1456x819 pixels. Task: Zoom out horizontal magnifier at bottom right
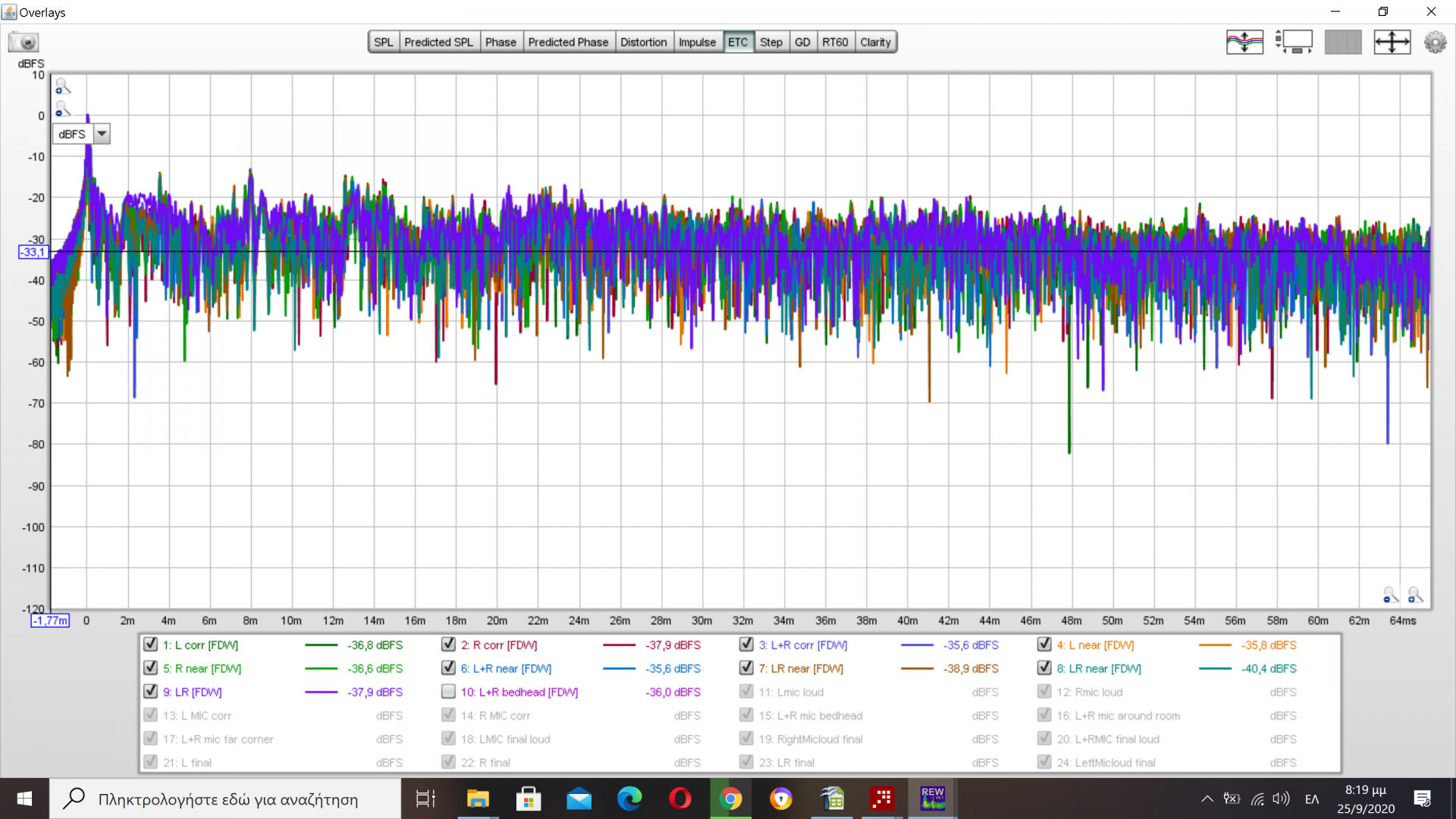(x=1391, y=595)
